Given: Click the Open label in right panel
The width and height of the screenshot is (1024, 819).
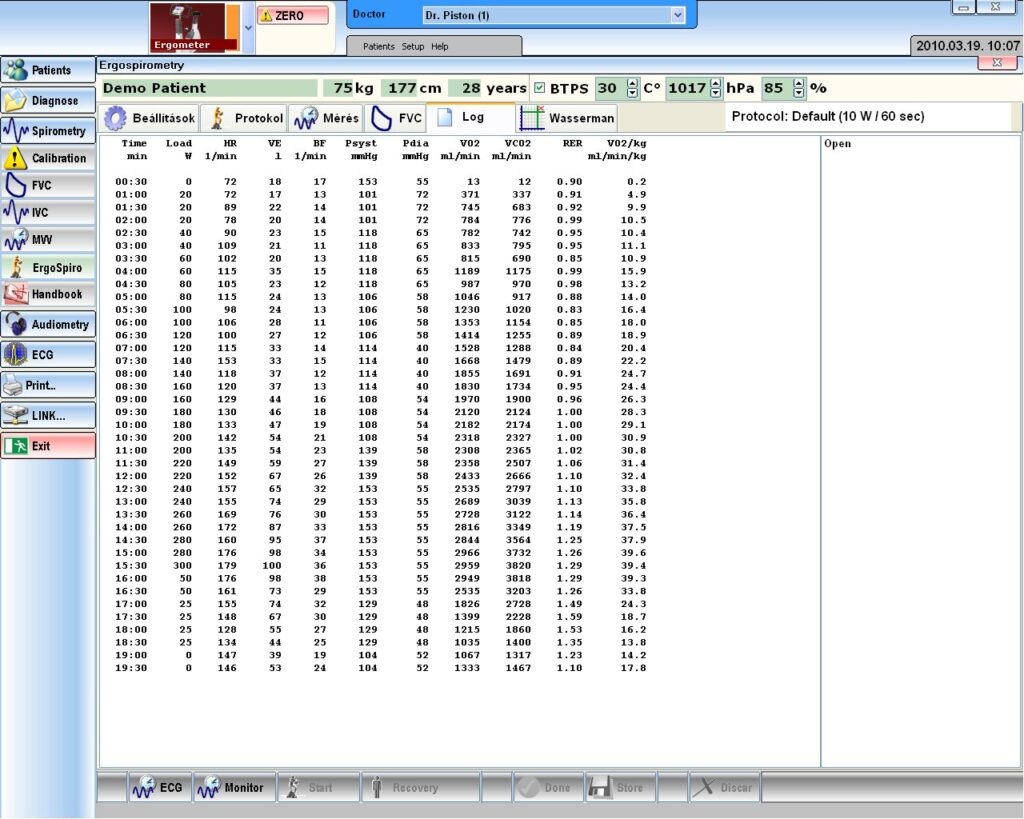Looking at the screenshot, I should (x=837, y=144).
